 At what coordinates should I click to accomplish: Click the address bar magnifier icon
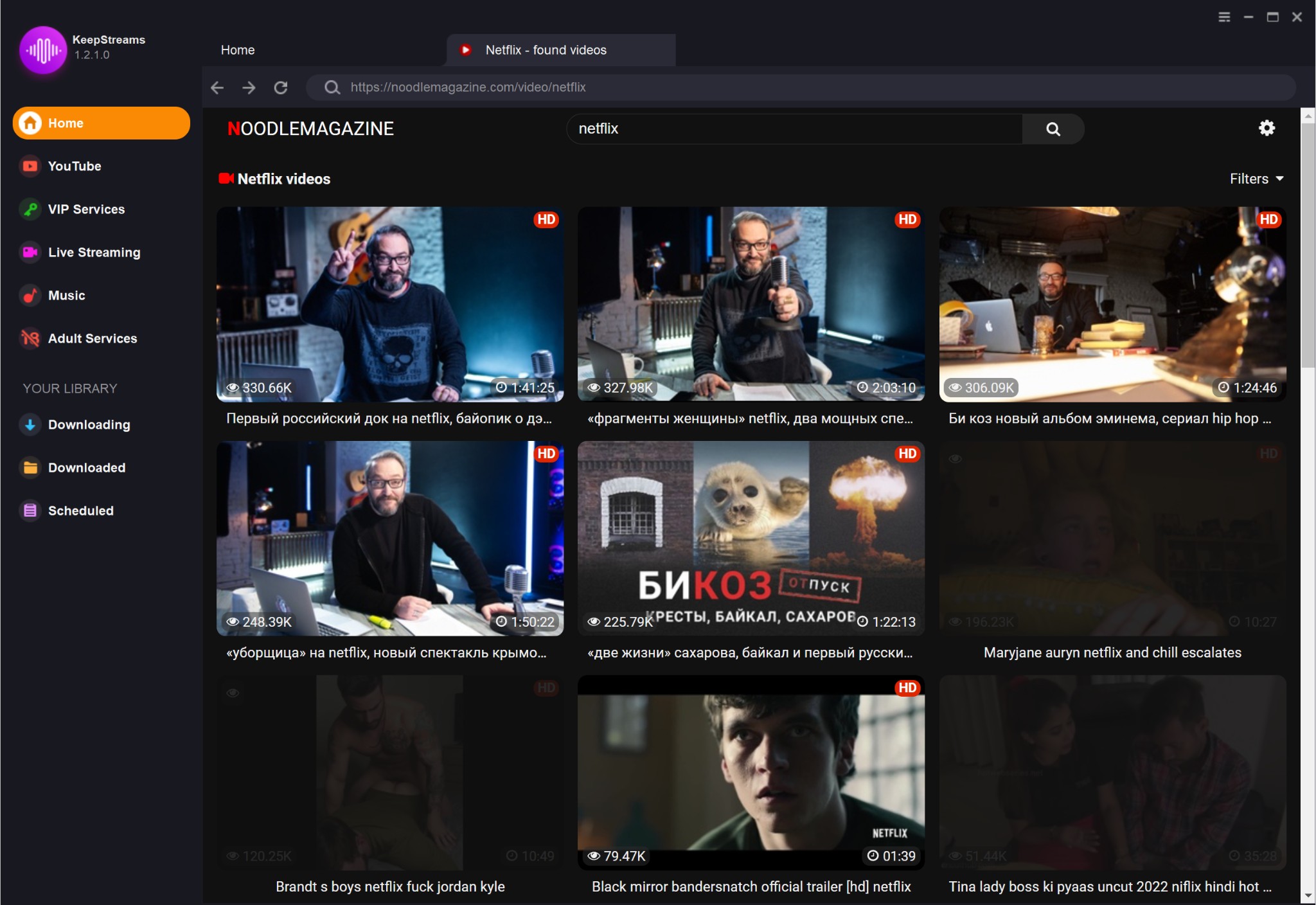tap(332, 87)
